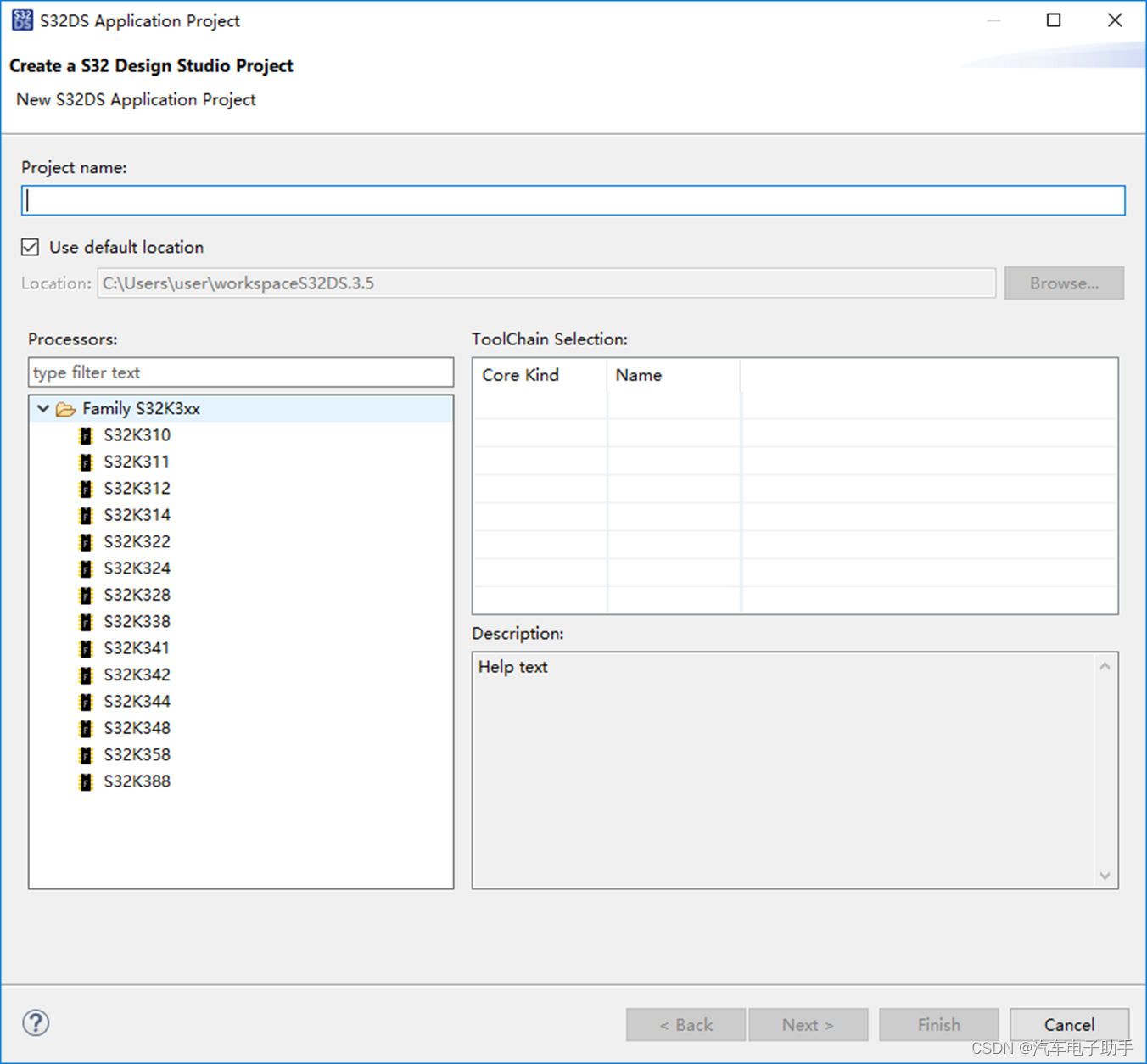Collapse the Family S32K3xx tree node
The width and height of the screenshot is (1147, 1064).
click(43, 409)
